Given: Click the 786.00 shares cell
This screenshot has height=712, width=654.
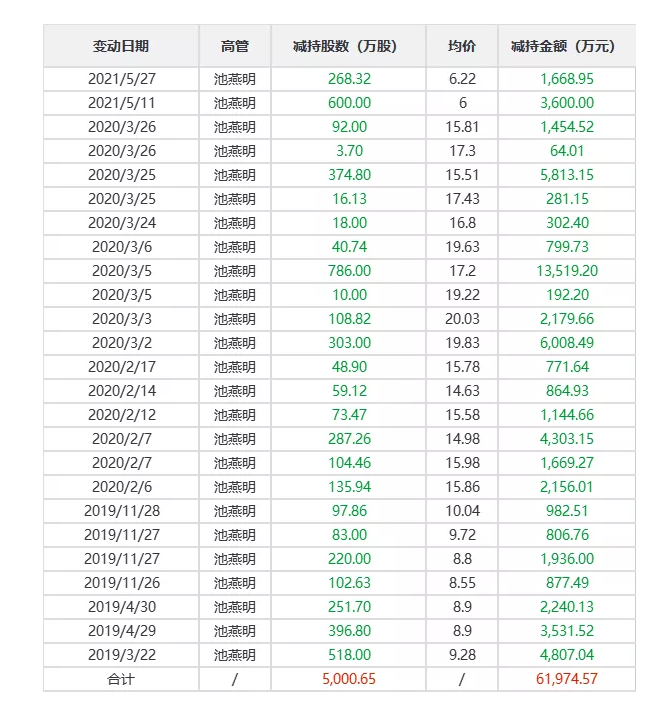Looking at the screenshot, I should [348, 270].
